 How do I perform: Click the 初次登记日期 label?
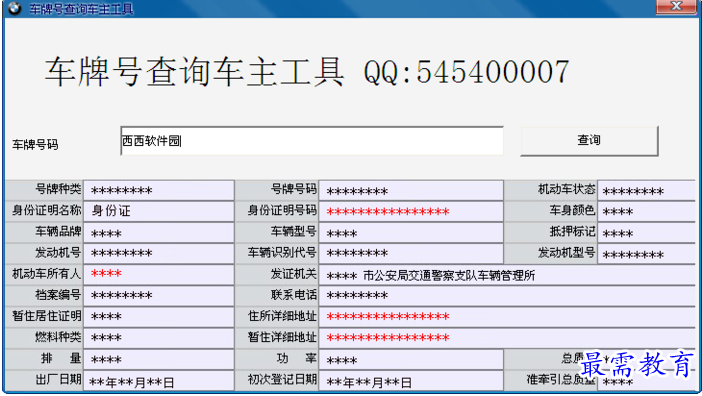[282, 379]
